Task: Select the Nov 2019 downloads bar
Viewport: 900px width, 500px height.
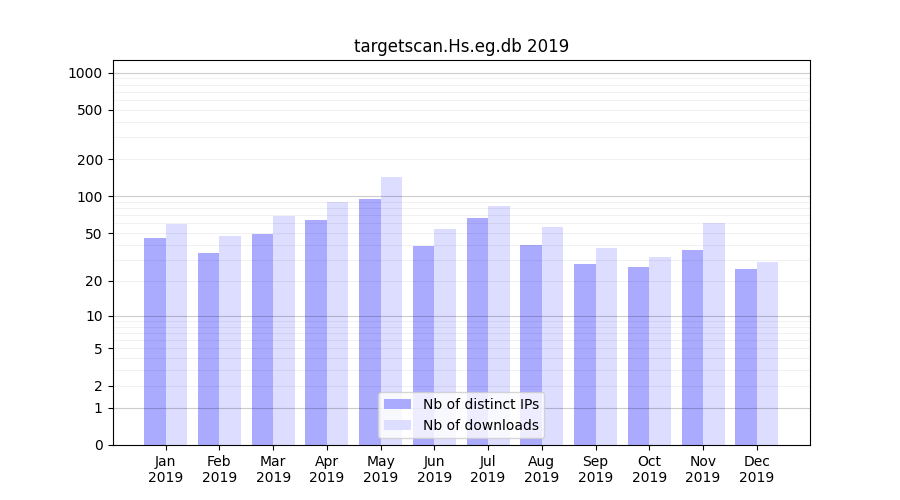Action: (714, 333)
